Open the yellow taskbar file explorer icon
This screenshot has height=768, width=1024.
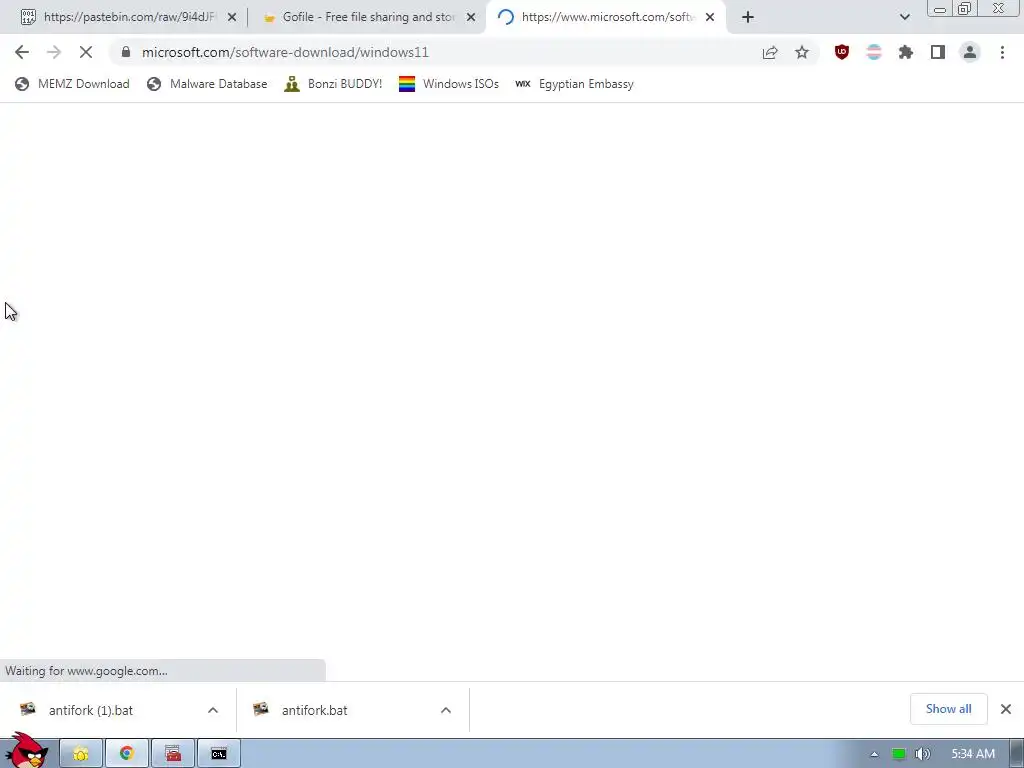point(81,754)
